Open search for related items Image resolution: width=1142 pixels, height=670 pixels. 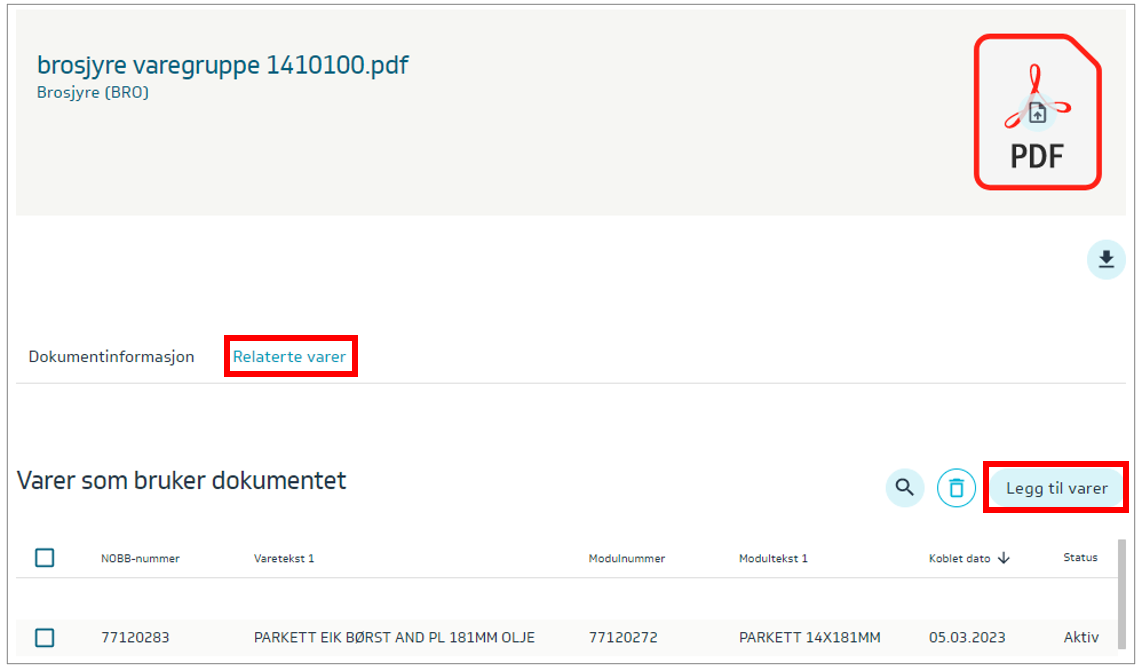(x=904, y=488)
